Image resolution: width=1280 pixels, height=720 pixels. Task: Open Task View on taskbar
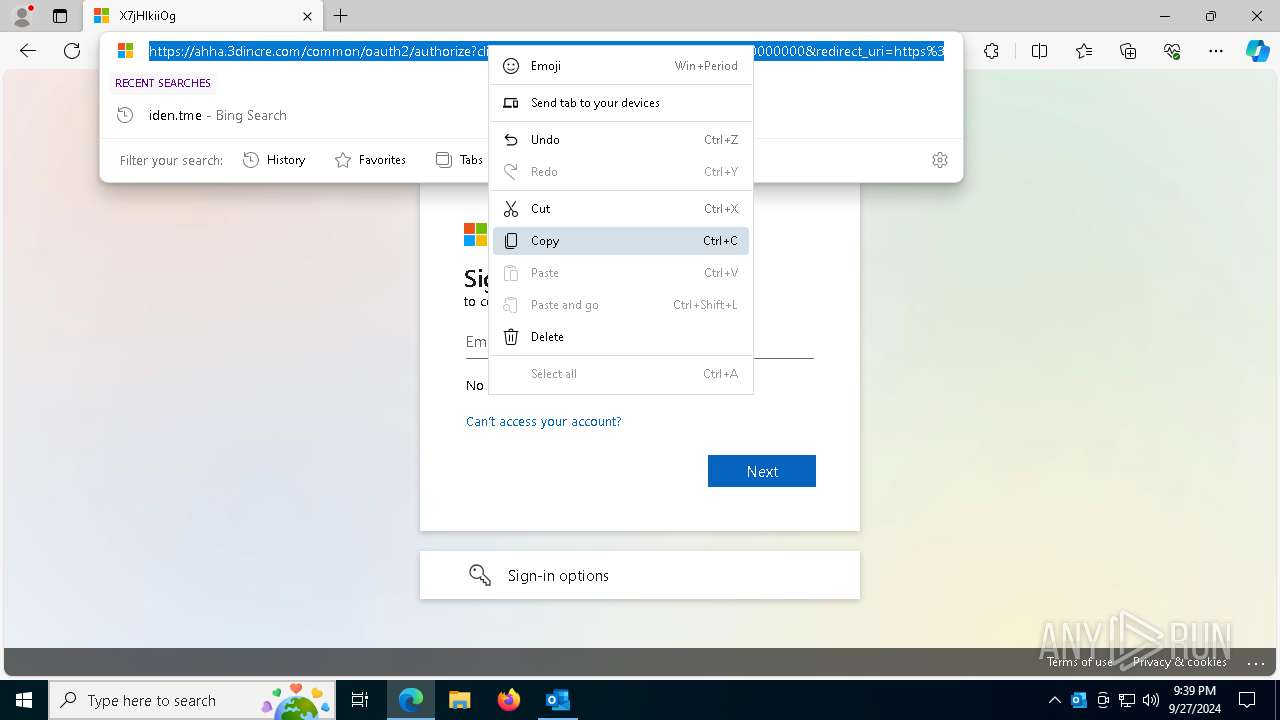(x=360, y=700)
